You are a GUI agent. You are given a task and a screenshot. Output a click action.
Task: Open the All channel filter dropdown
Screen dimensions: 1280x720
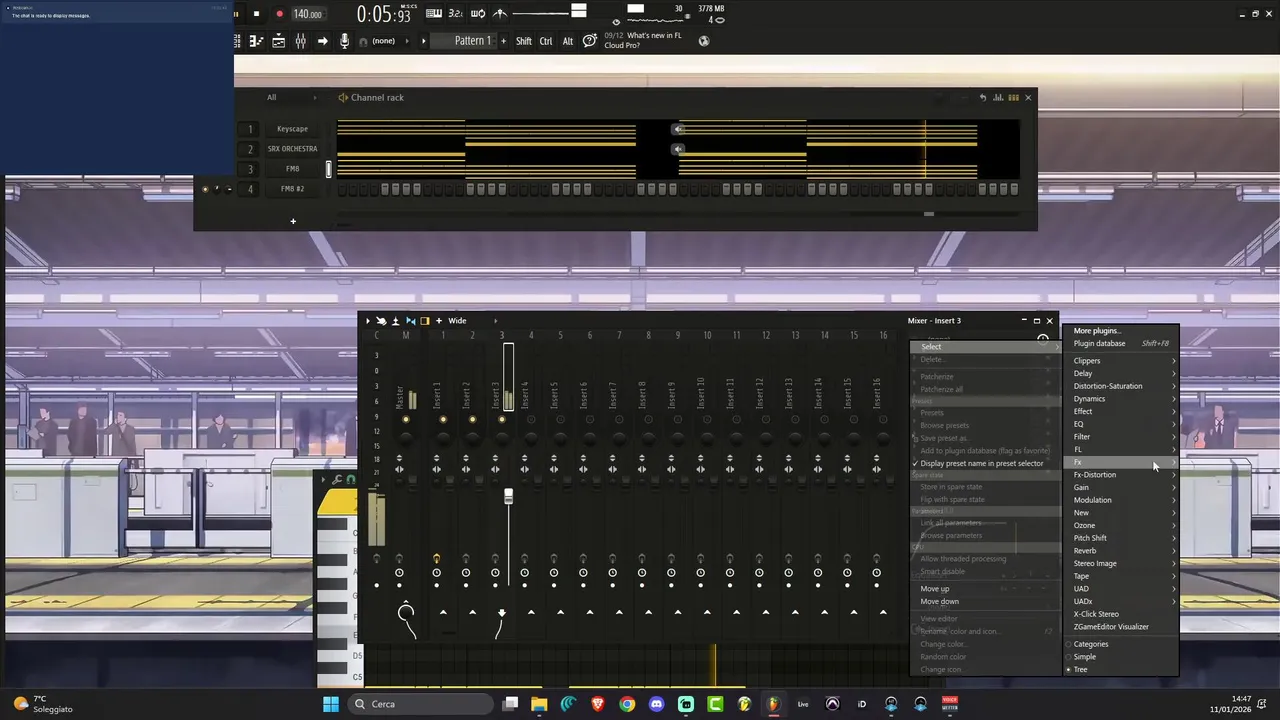[x=290, y=97]
